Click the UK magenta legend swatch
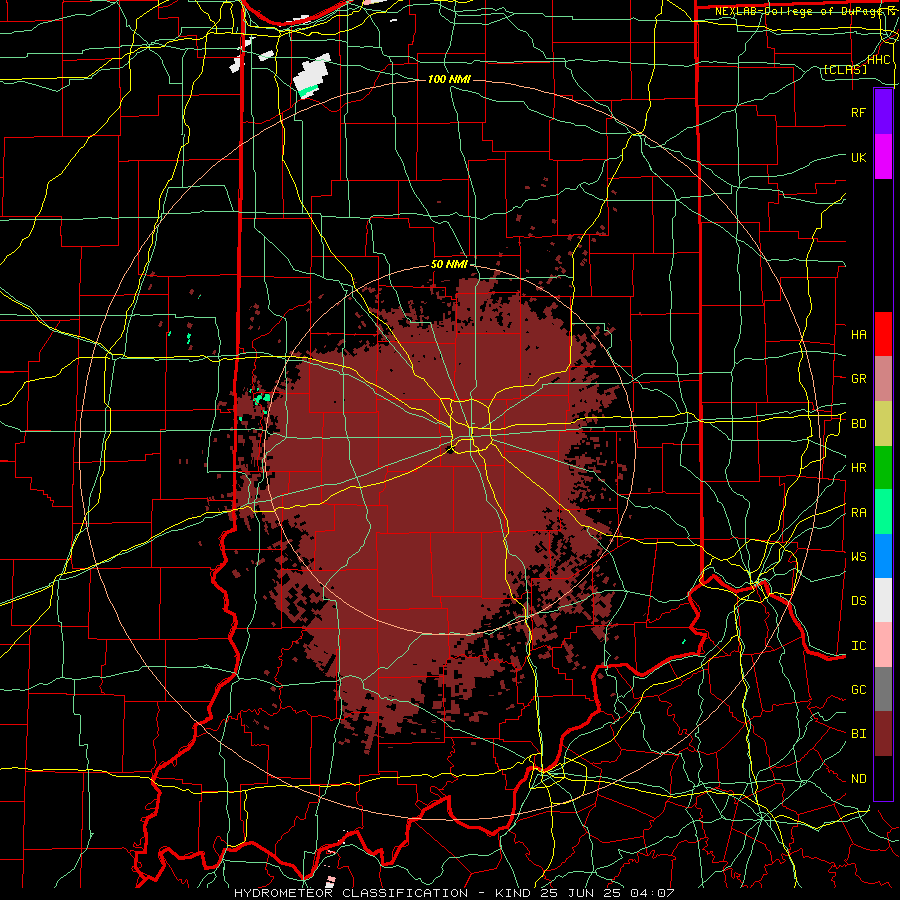Image resolution: width=900 pixels, height=900 pixels. point(883,157)
